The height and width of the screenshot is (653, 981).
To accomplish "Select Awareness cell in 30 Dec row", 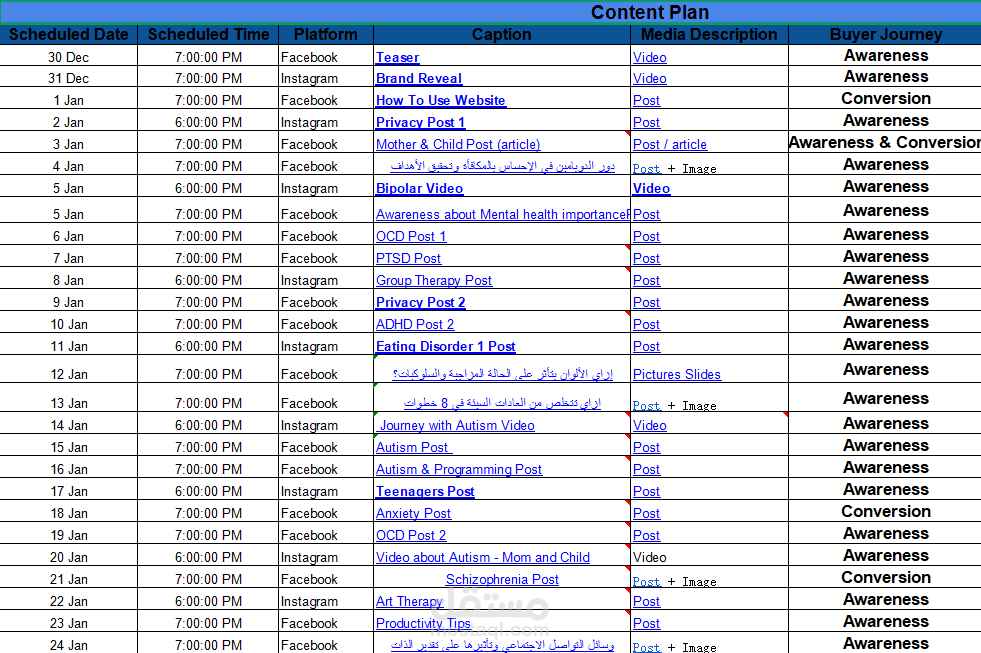I will 885,56.
